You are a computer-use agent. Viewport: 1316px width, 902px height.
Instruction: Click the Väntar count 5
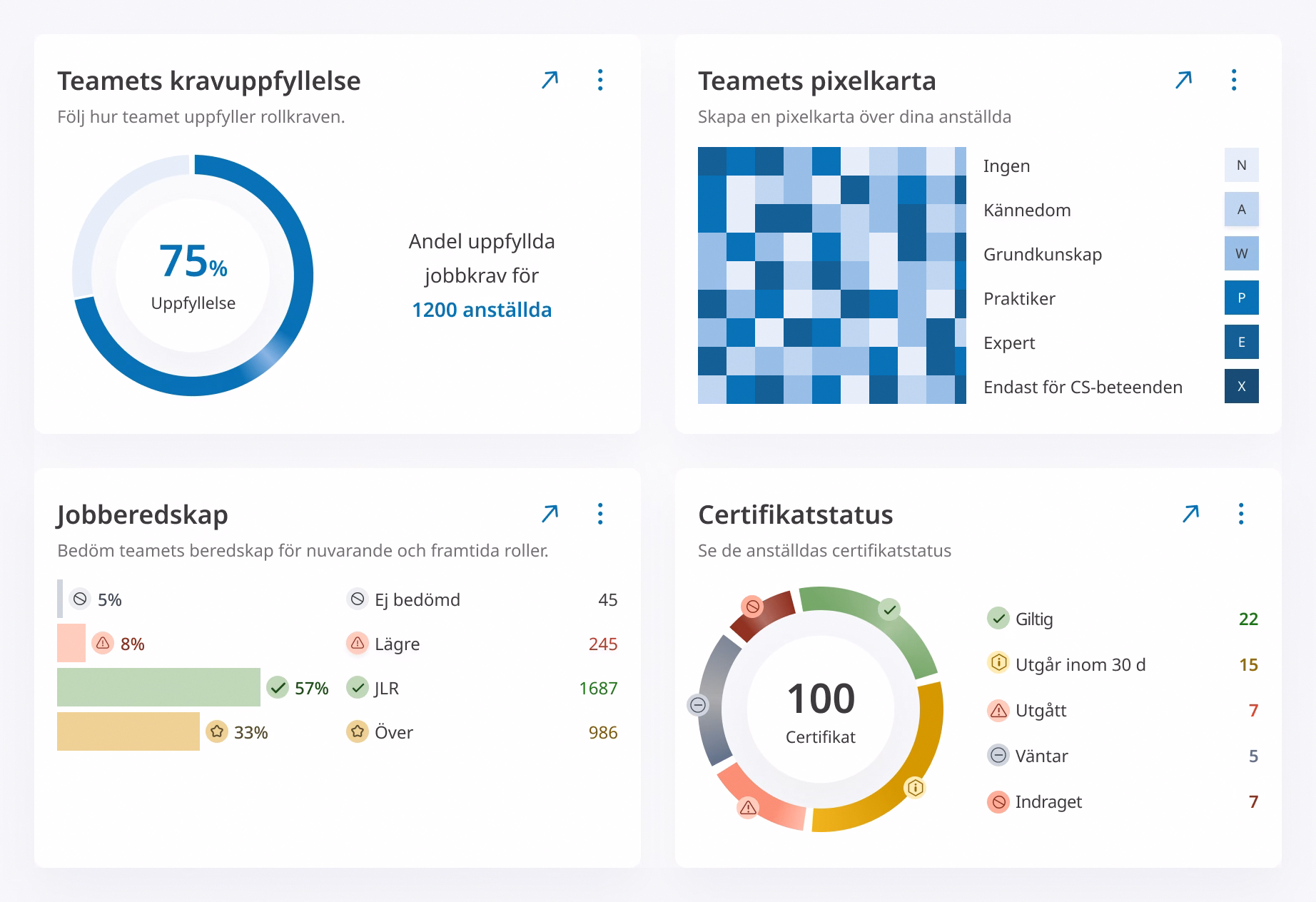coord(1254,756)
